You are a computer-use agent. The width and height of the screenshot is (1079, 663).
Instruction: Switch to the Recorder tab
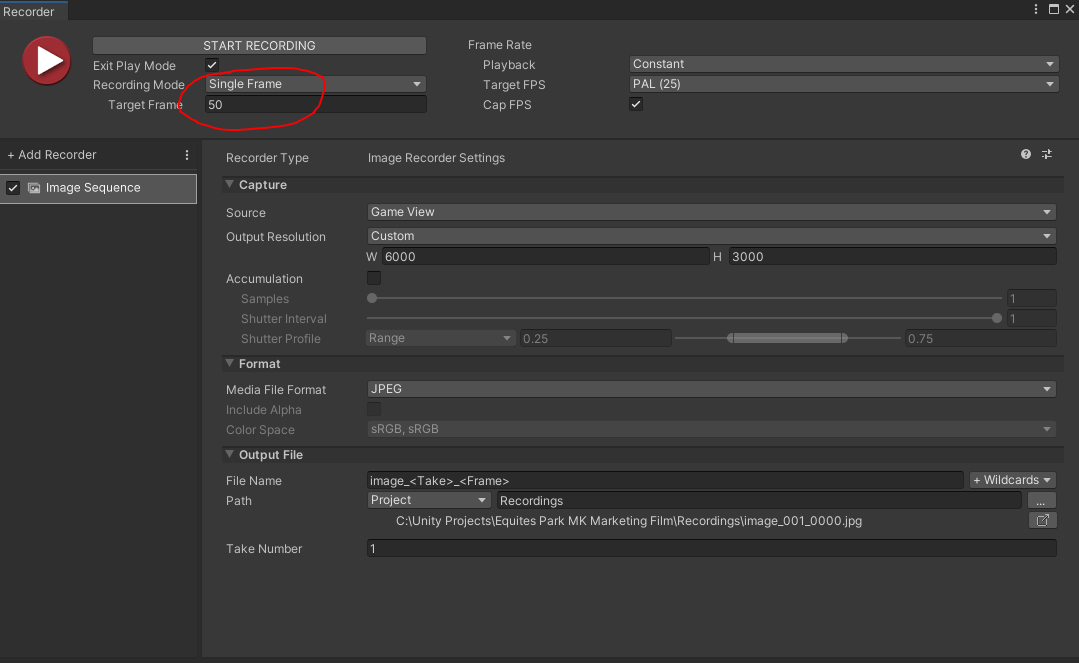click(x=30, y=9)
